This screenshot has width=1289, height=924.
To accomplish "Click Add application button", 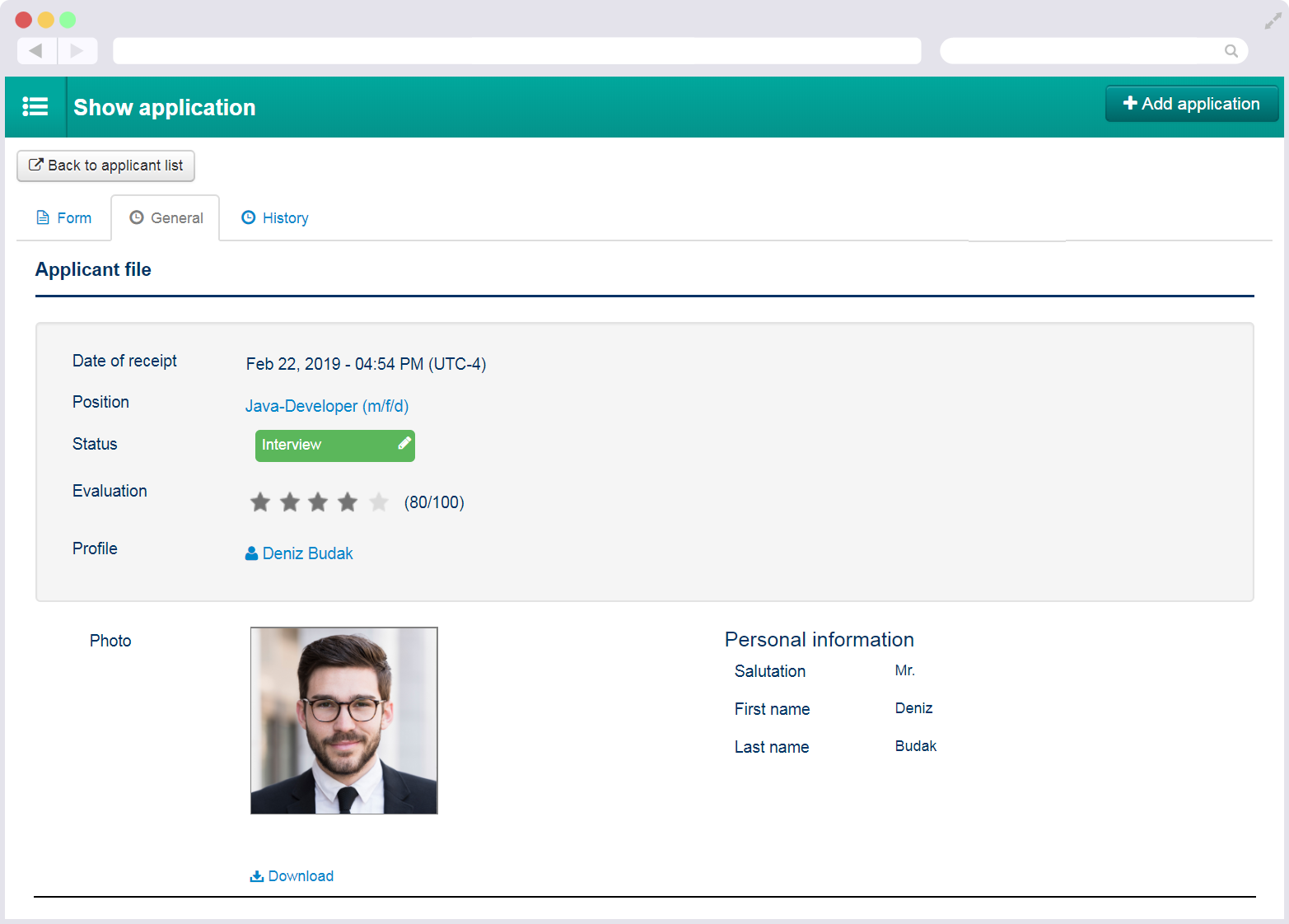I will pyautogui.click(x=1192, y=104).
